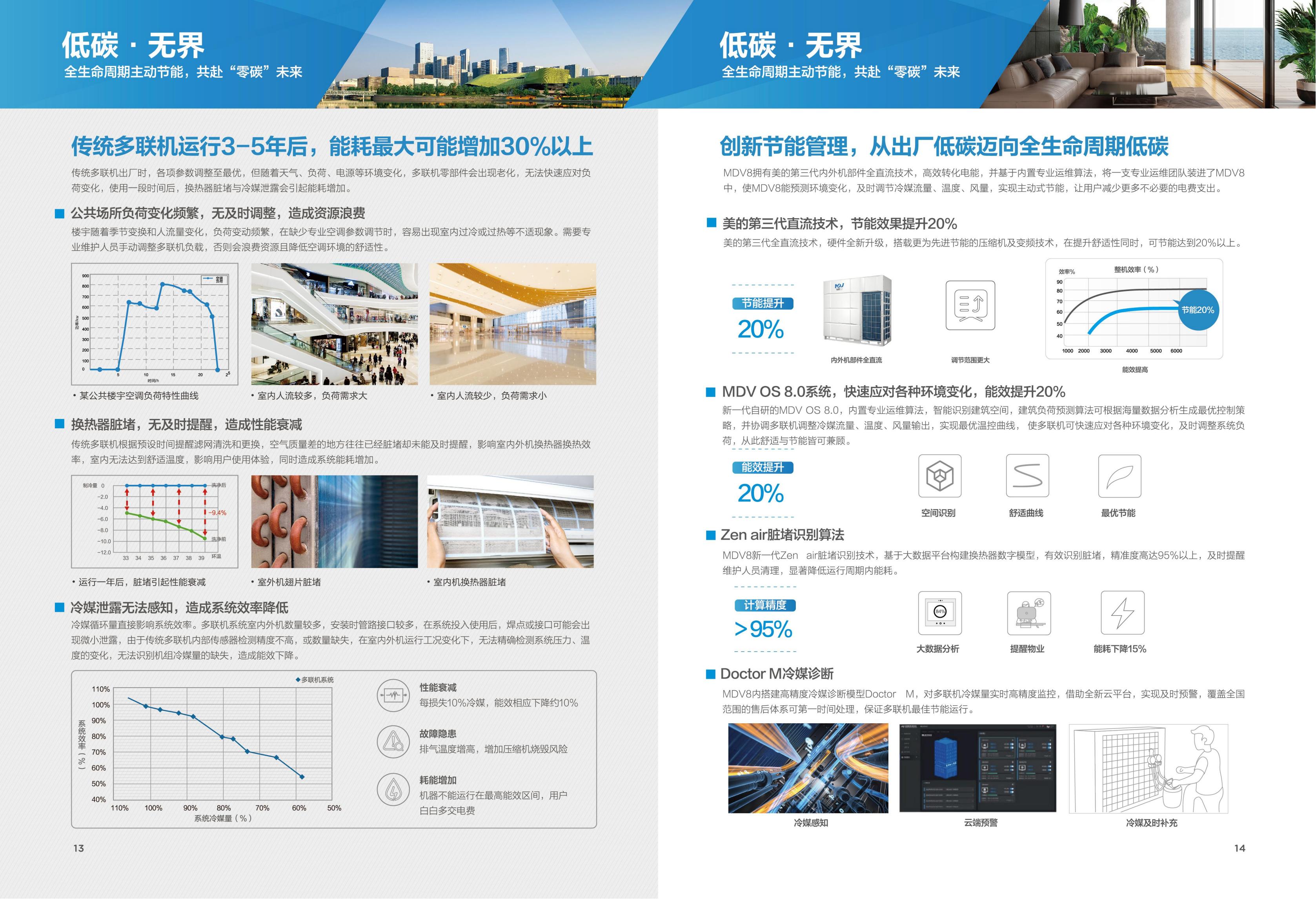
Task: Click the 多联机系统 legend marker
Action: (298, 679)
